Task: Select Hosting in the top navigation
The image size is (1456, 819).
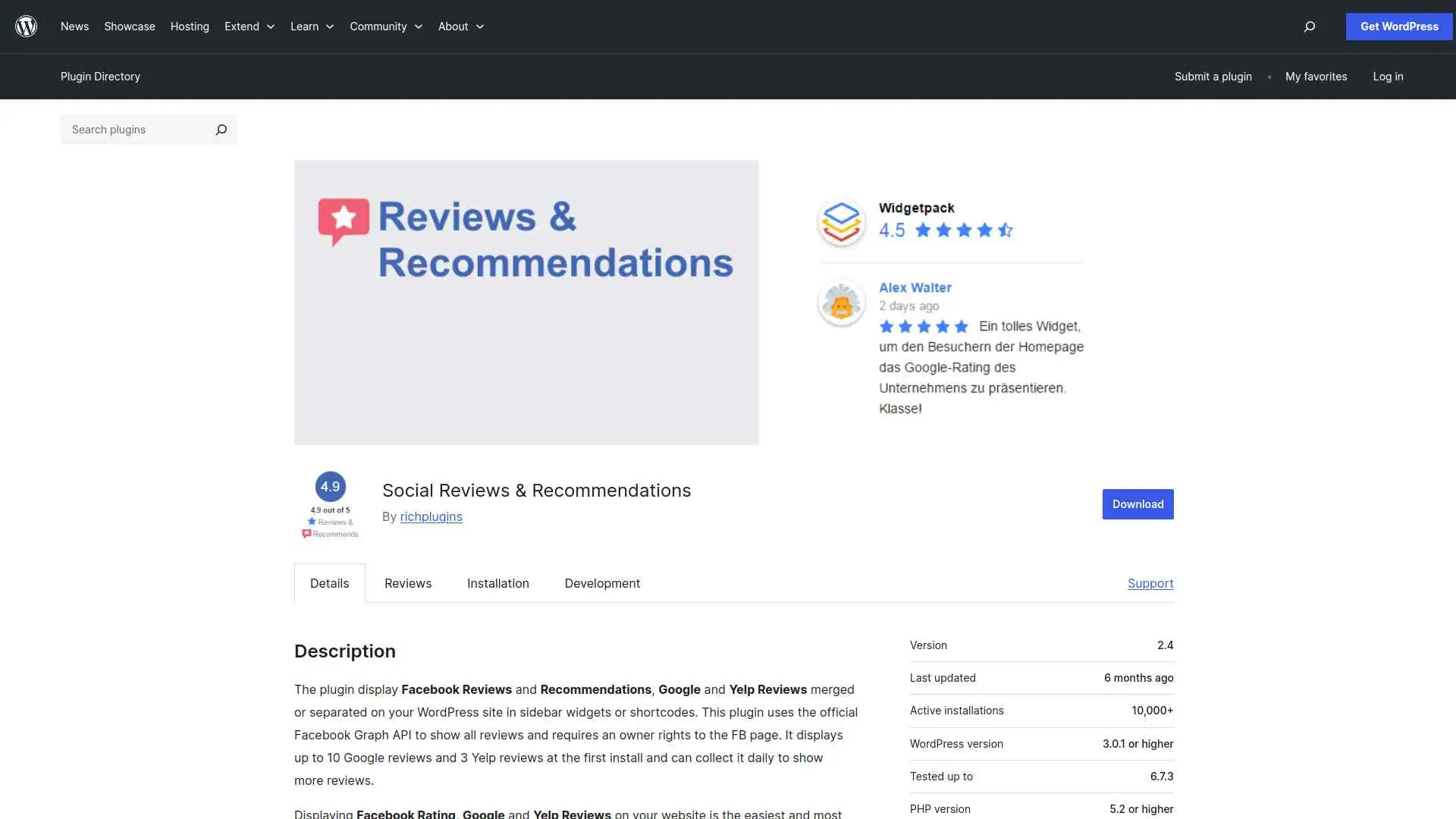Action: (189, 27)
